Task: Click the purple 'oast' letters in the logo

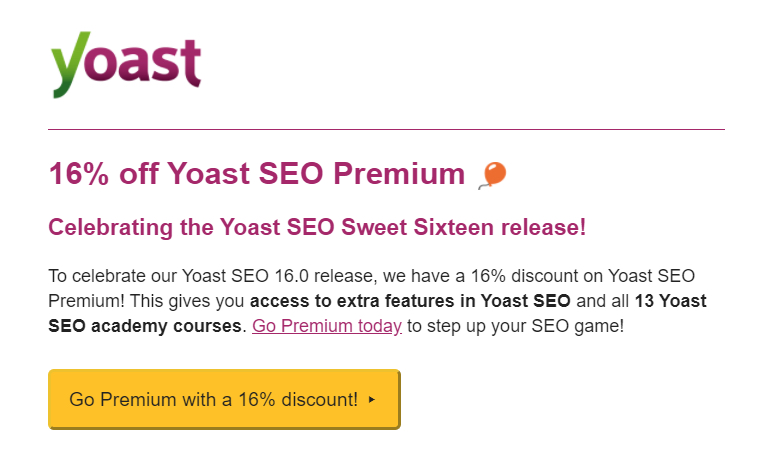Action: [x=145, y=60]
